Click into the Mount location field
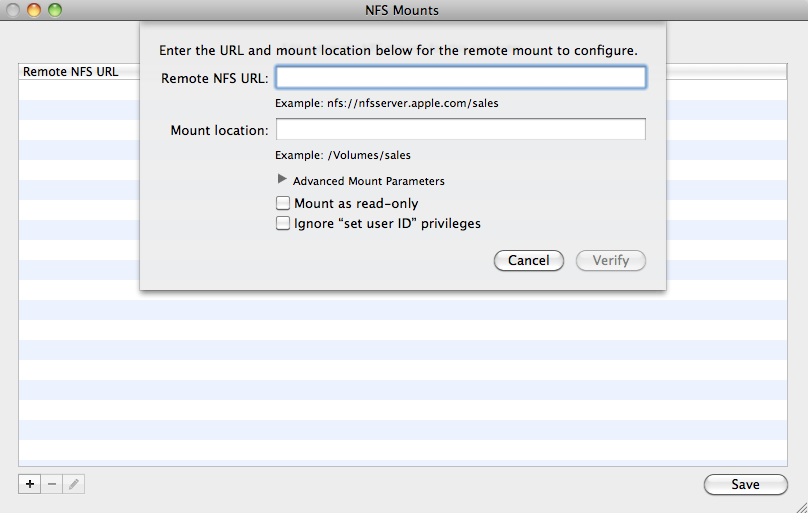This screenshot has height=513, width=808. click(x=460, y=129)
